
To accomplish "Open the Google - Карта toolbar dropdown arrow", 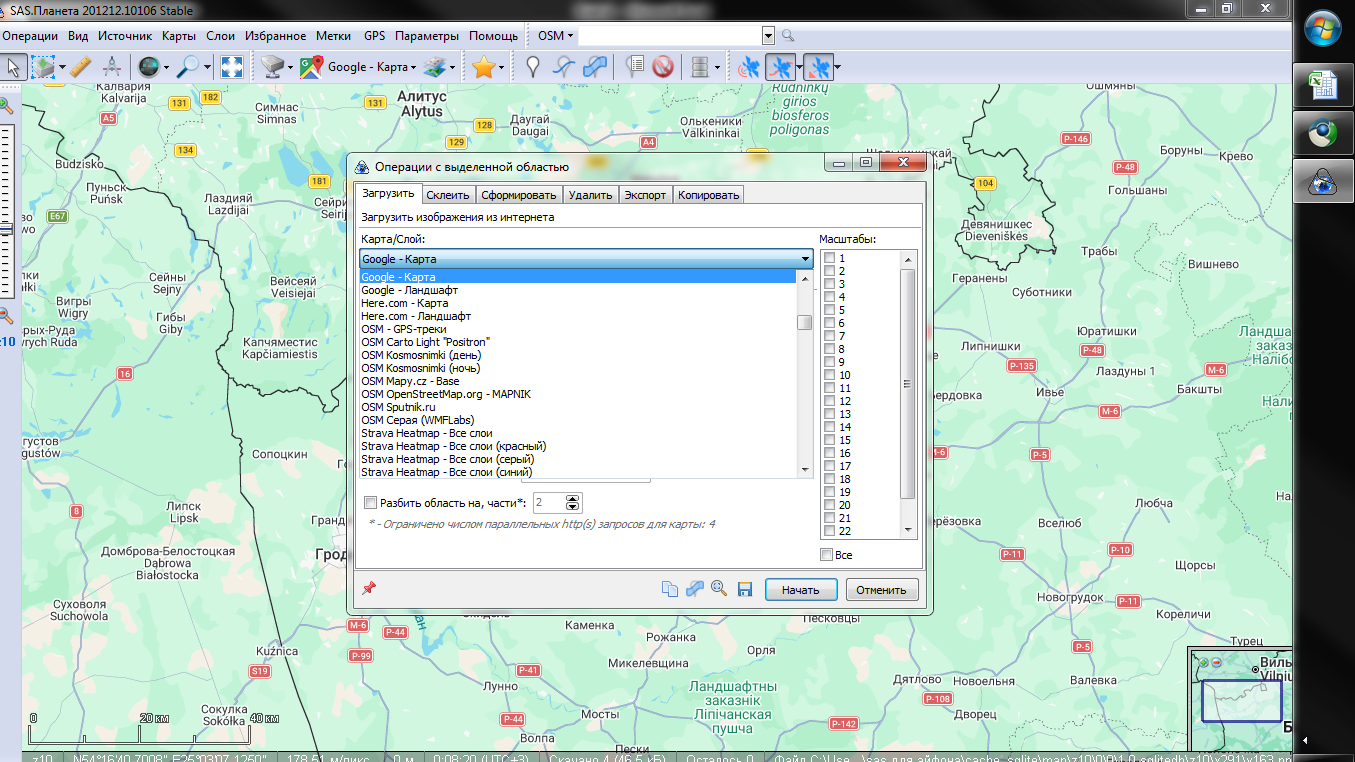I will pyautogui.click(x=413, y=67).
